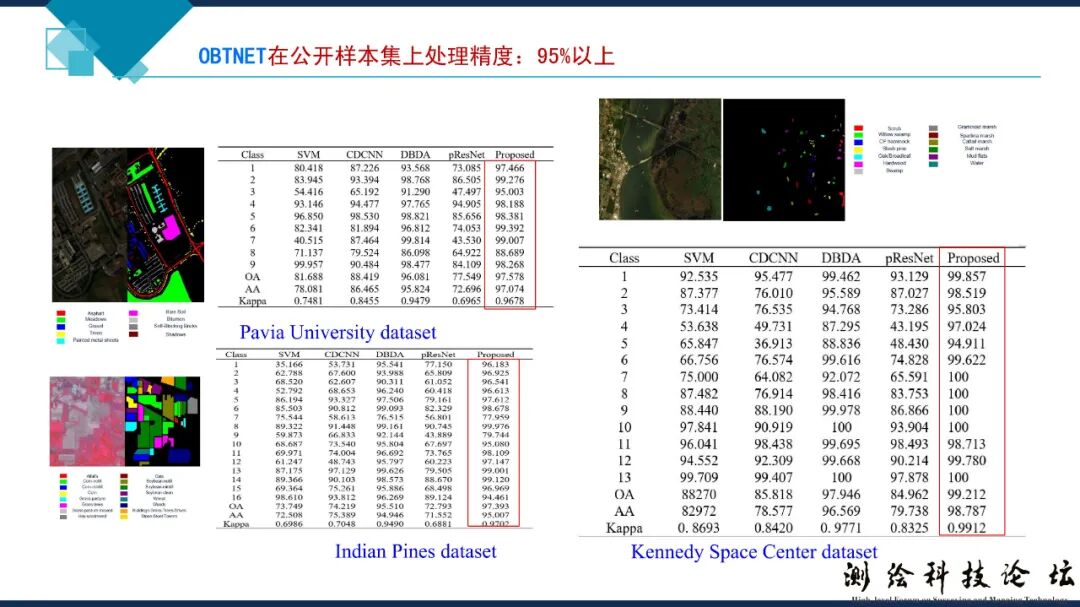The width and height of the screenshot is (1080, 607).
Task: Click value 40.515 in Pavia table
Action: [309, 240]
